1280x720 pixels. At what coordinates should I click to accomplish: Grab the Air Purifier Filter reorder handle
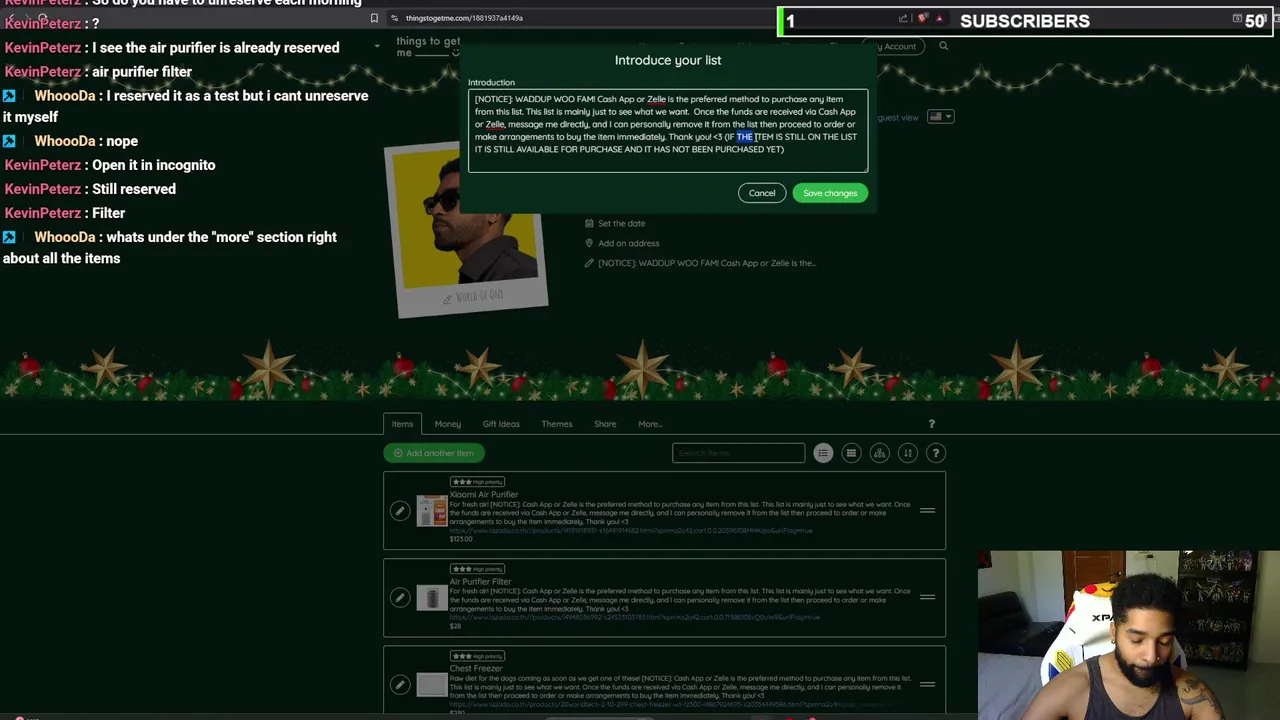pos(927,598)
